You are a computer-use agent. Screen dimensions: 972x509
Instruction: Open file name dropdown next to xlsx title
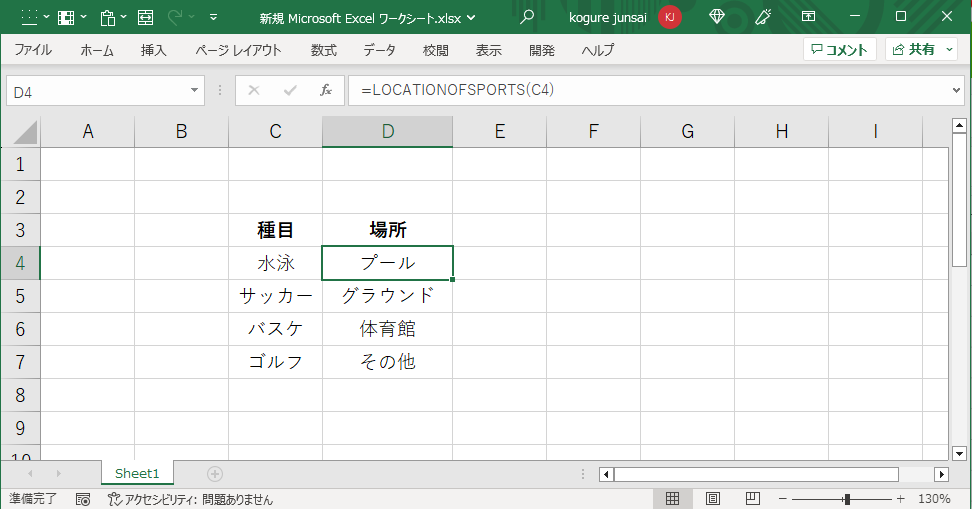pos(471,18)
